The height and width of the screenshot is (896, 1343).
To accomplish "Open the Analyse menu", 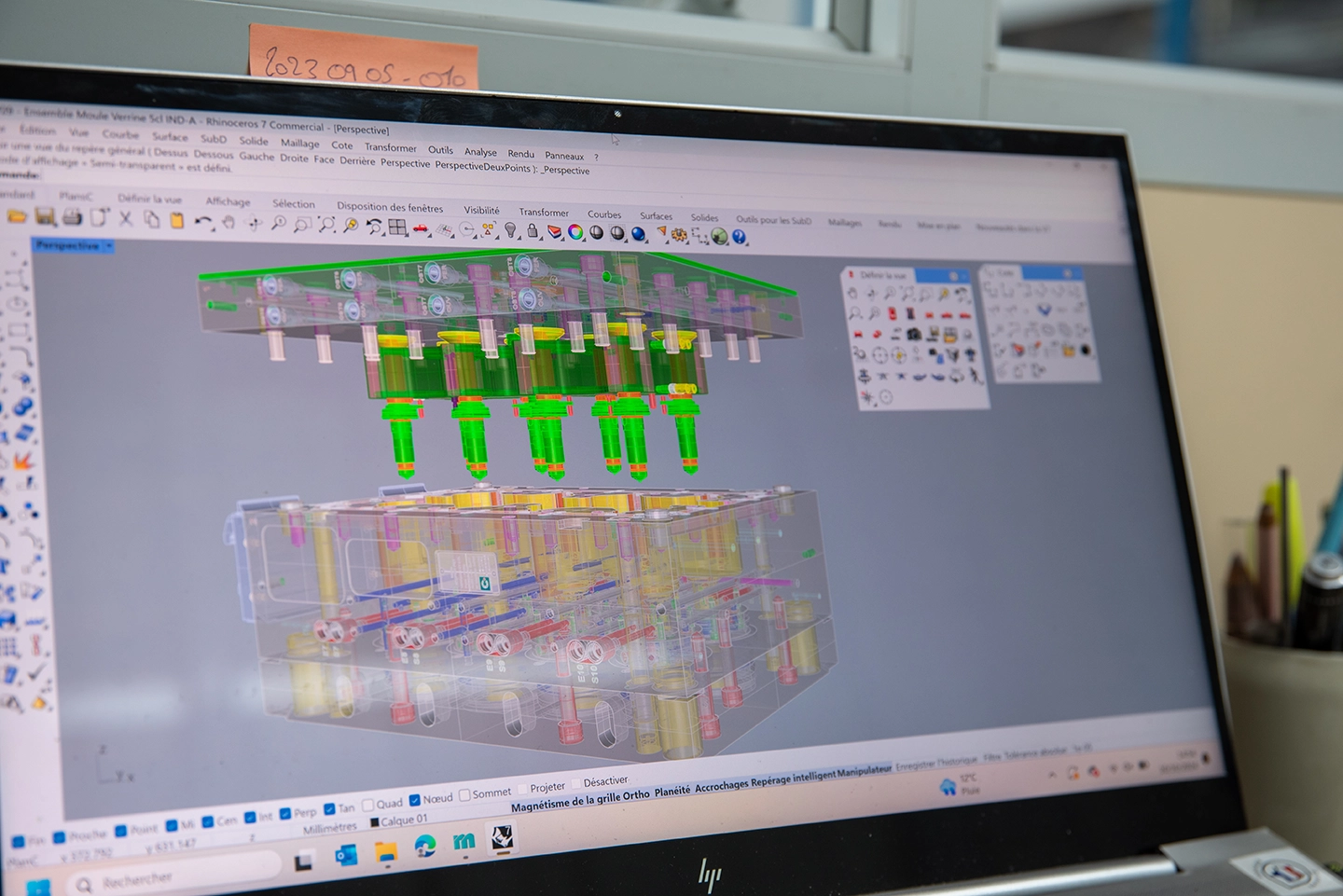I will [480, 152].
